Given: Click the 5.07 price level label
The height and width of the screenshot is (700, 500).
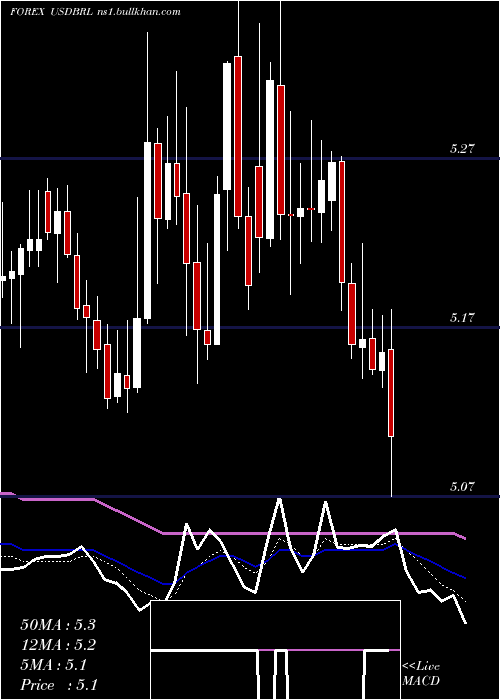Looking at the screenshot, I should click(x=462, y=487).
